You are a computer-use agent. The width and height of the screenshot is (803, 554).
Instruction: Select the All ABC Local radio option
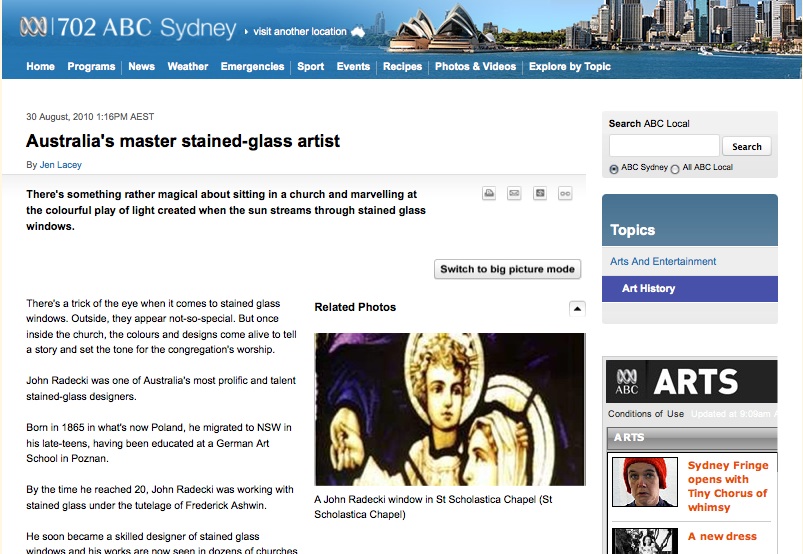(x=675, y=169)
